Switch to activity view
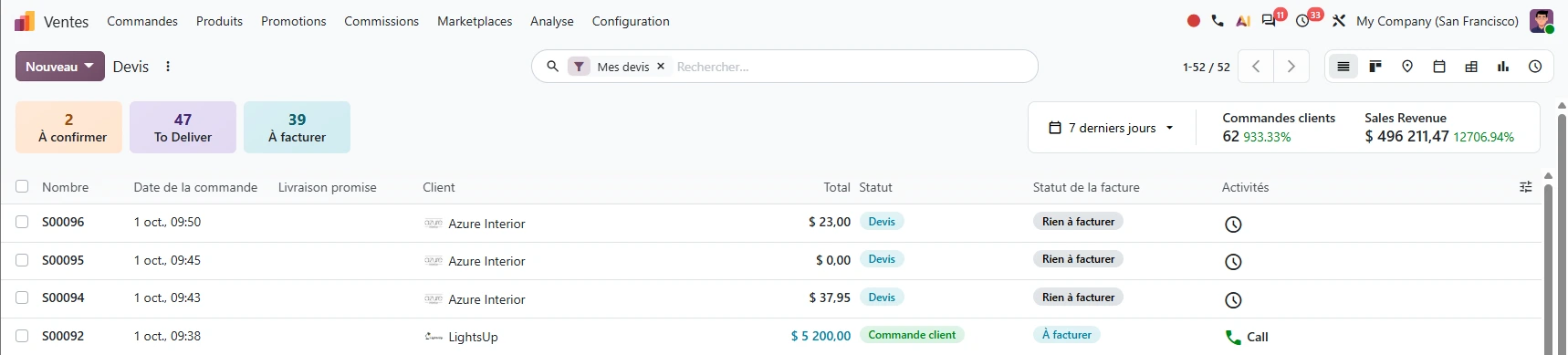This screenshot has height=355, width=1568. [1535, 67]
